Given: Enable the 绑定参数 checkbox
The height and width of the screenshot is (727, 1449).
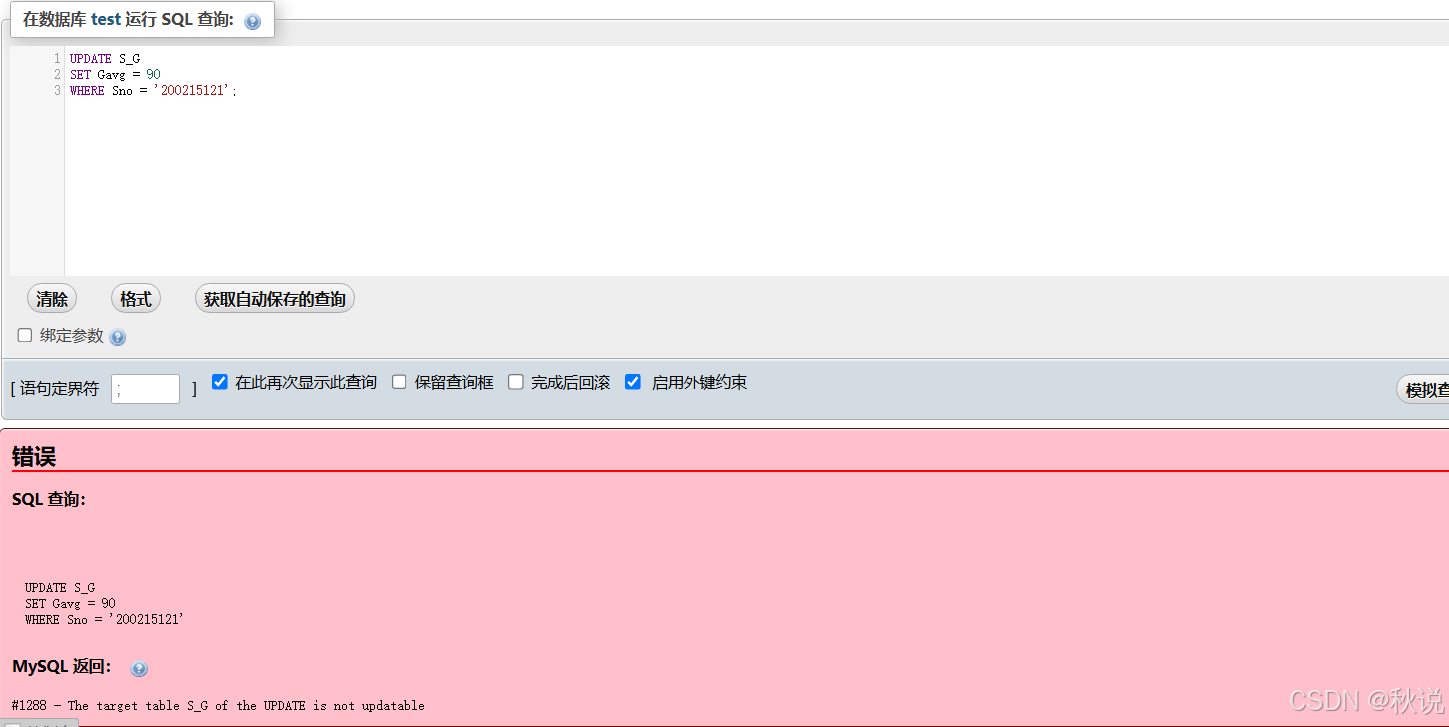Looking at the screenshot, I should click(25, 335).
